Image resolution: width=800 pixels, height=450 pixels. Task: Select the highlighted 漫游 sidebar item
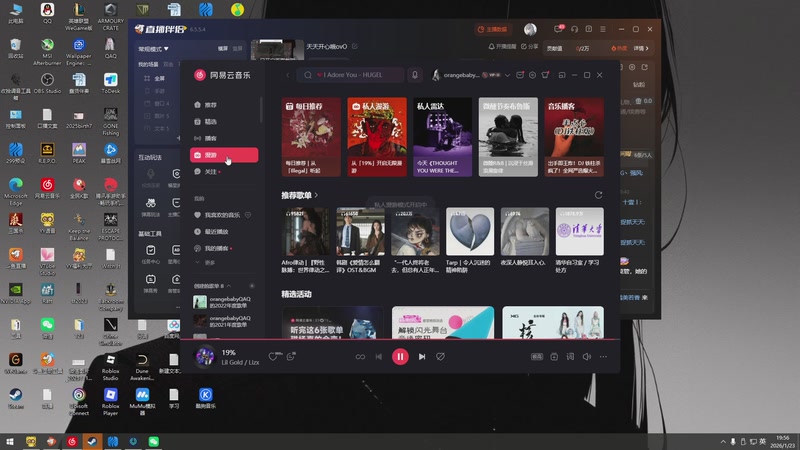tap(223, 155)
